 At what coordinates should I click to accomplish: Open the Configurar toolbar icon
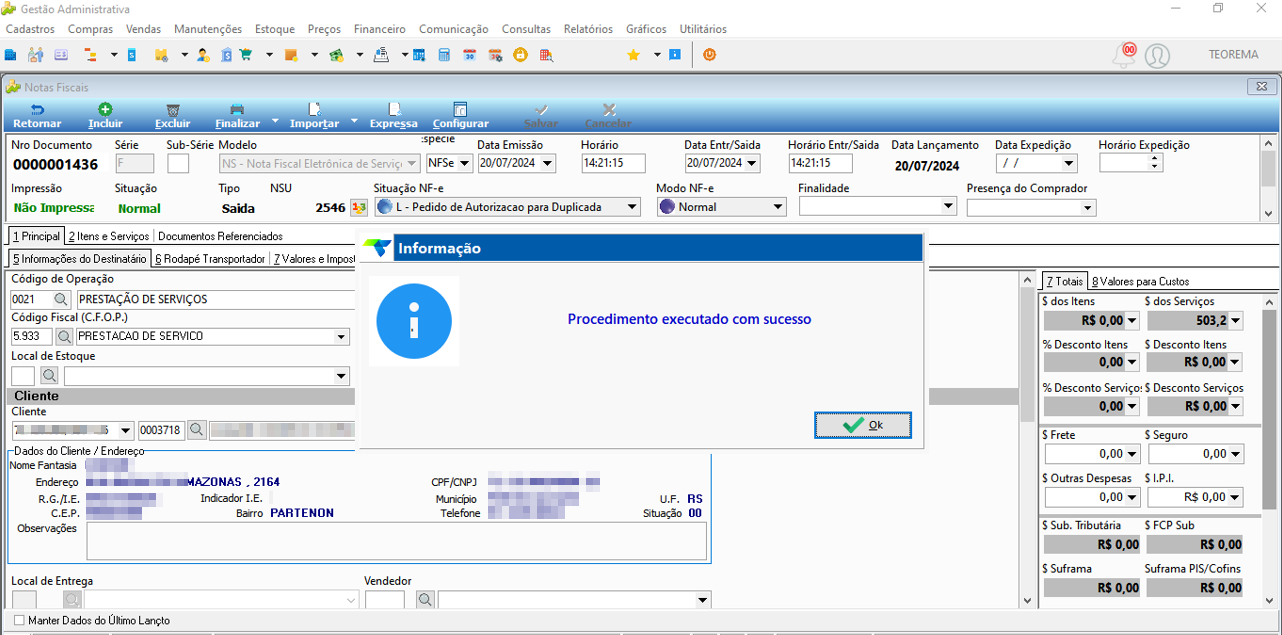pyautogui.click(x=460, y=110)
